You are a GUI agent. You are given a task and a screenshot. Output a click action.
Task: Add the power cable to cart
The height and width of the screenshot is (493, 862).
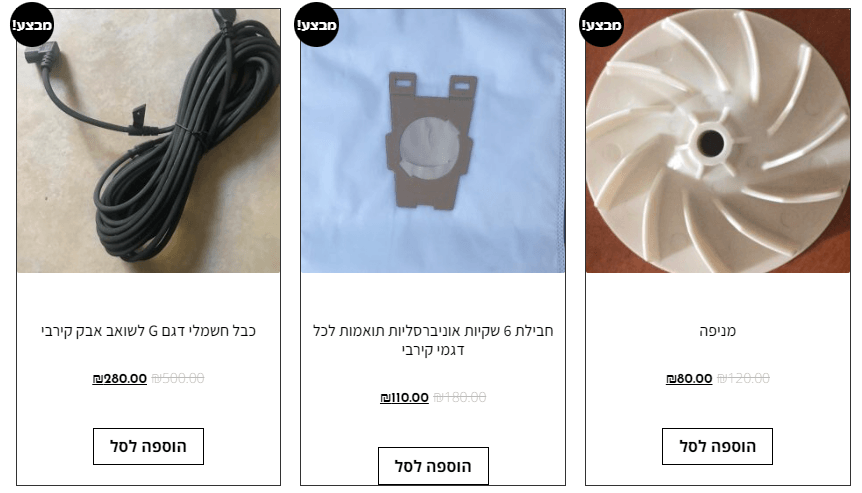(x=148, y=446)
